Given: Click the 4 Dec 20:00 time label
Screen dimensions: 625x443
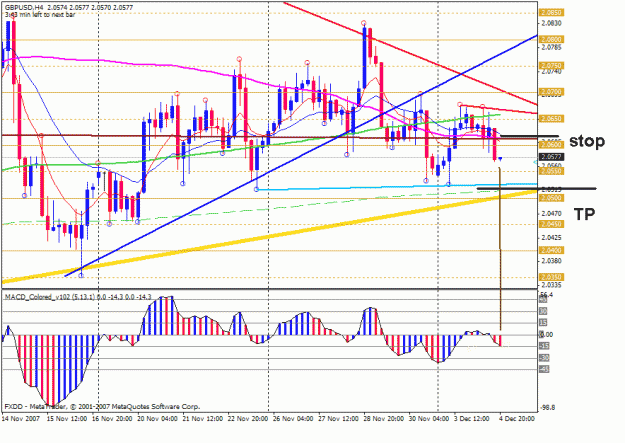Looking at the screenshot, I should coord(517,419).
